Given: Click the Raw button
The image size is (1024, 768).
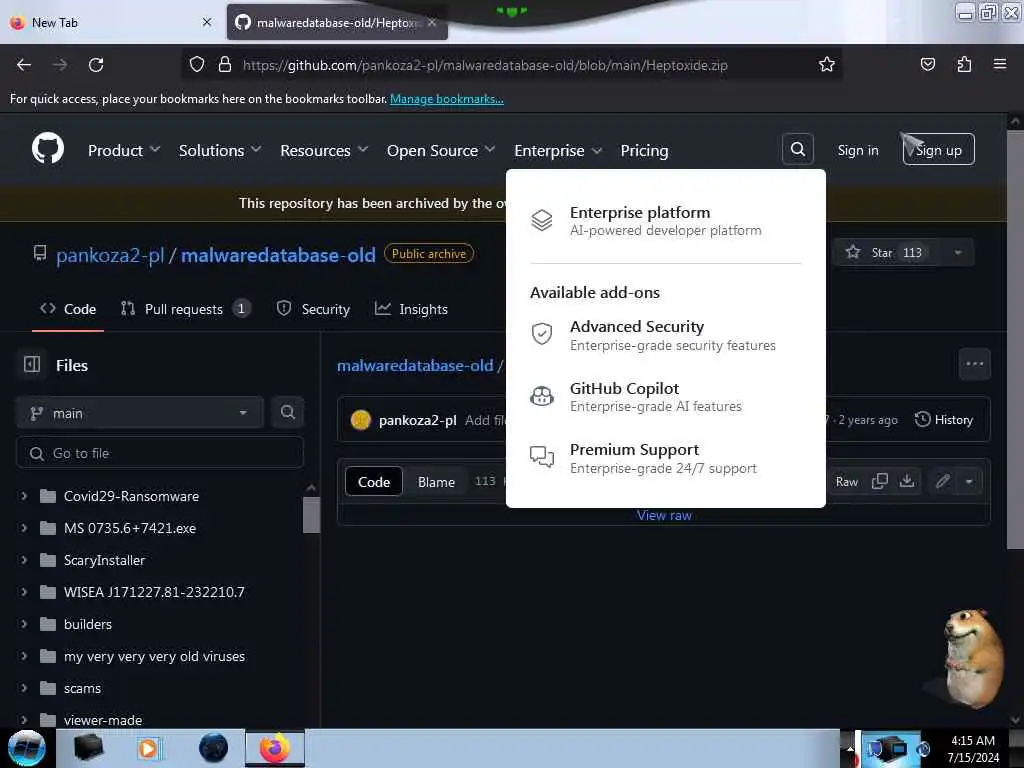Looking at the screenshot, I should 846,481.
